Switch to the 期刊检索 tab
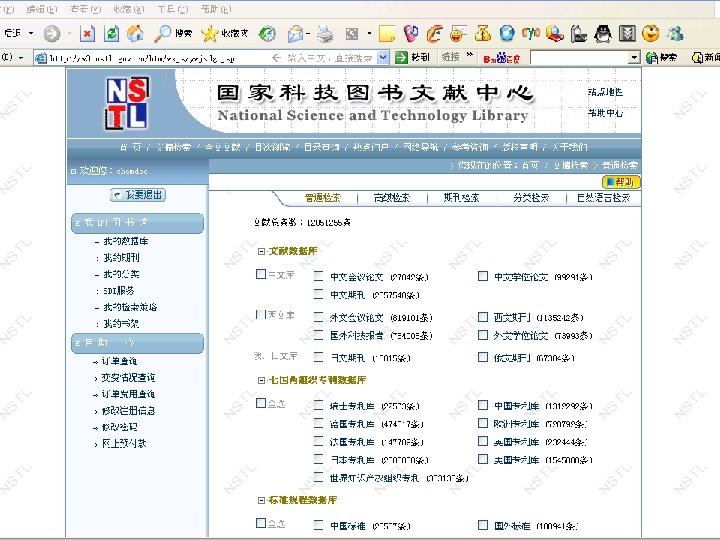The height and width of the screenshot is (540, 720). pos(461,198)
